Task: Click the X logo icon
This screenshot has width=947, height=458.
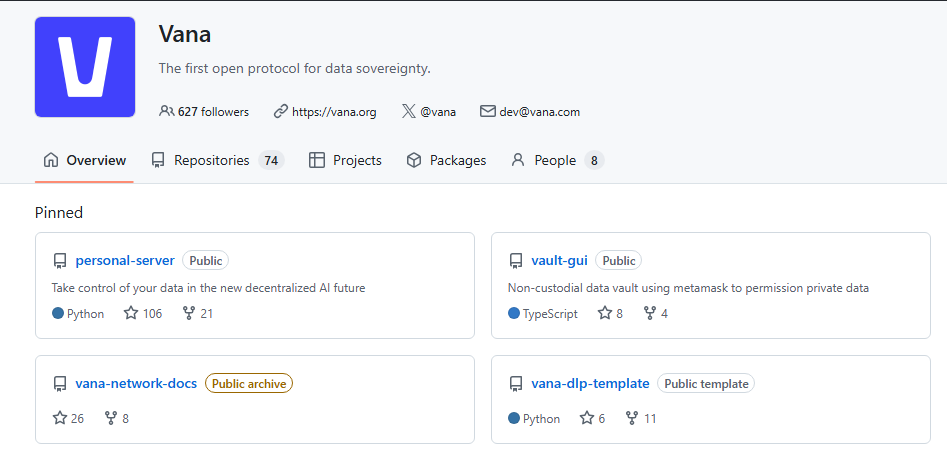Action: tap(408, 111)
